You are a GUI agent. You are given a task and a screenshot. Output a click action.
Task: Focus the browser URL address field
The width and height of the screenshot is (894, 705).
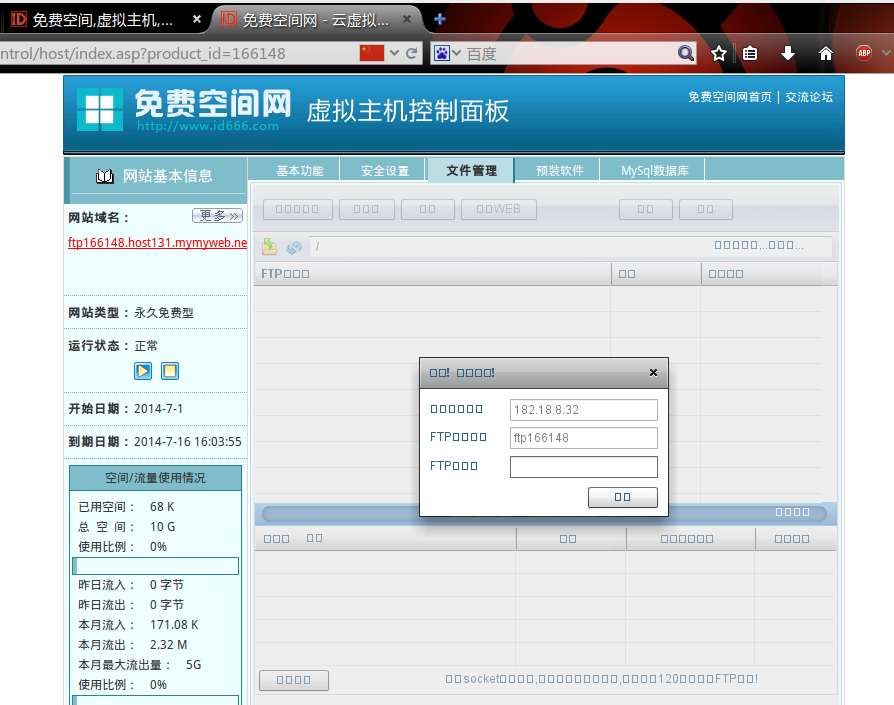(x=177, y=54)
